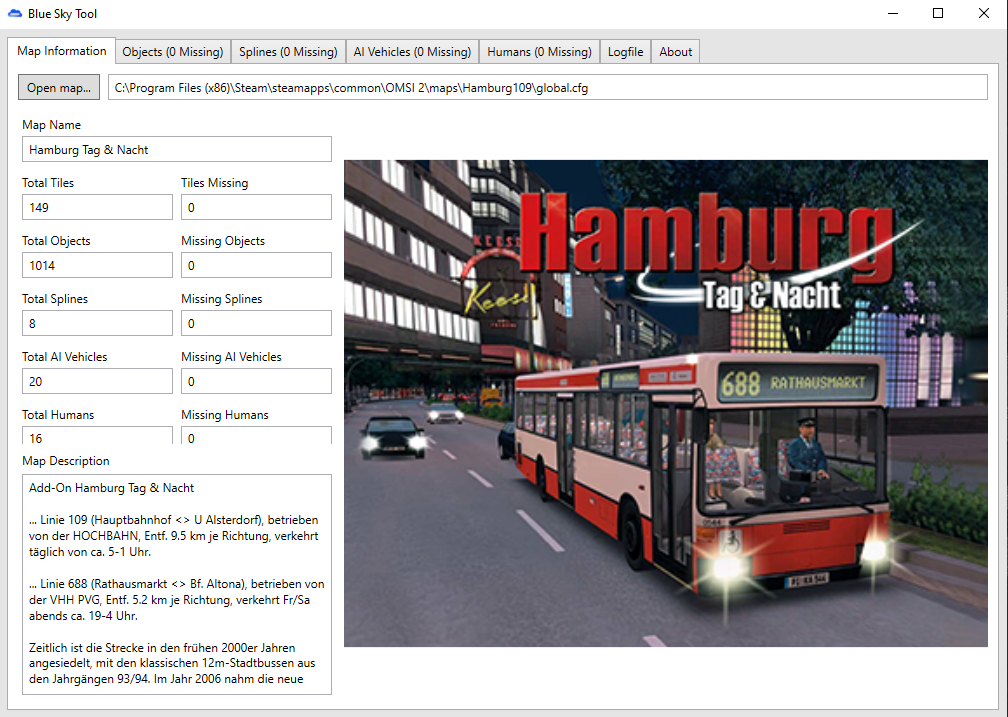
Task: Open the Logfile tab
Action: (x=626, y=52)
